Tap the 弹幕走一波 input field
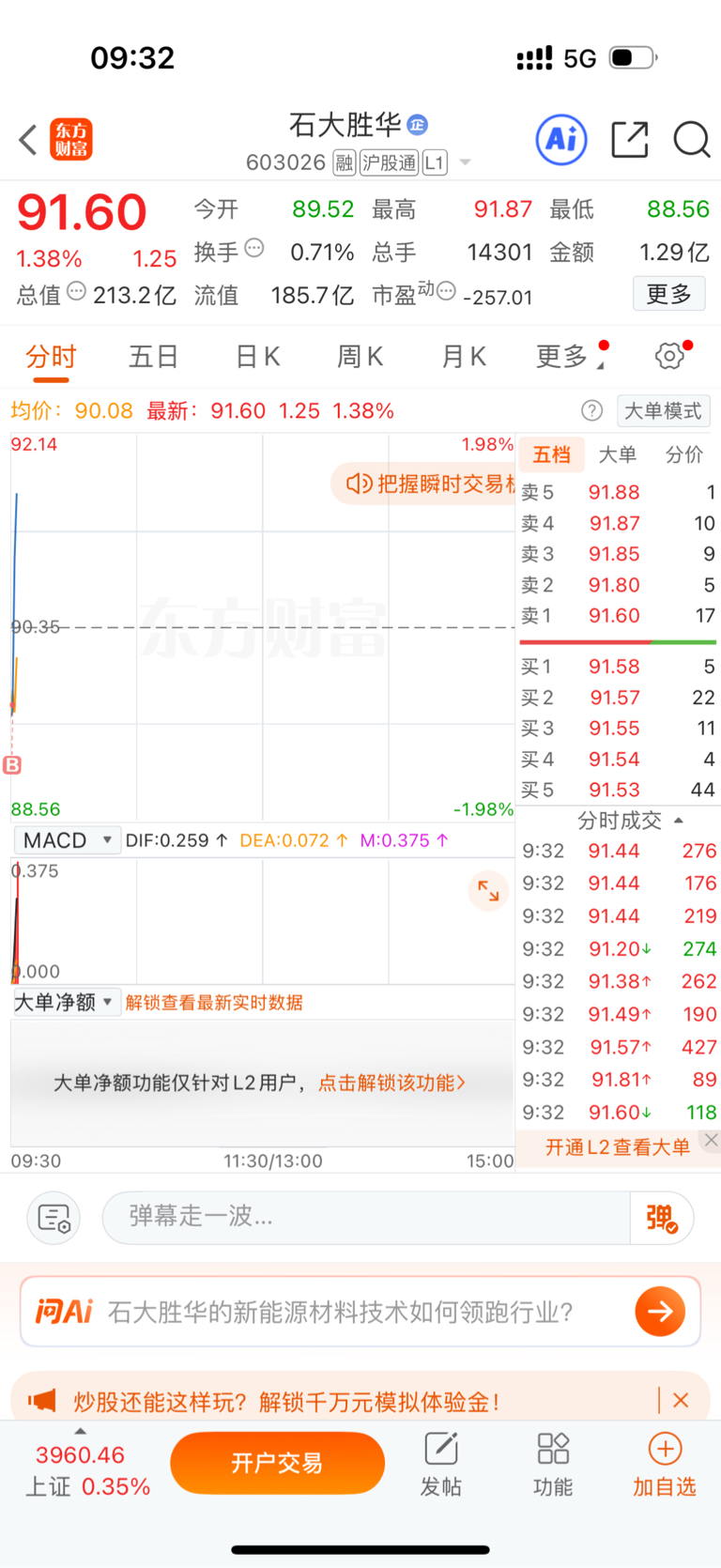Image resolution: width=721 pixels, height=1568 pixels. 366,1218
